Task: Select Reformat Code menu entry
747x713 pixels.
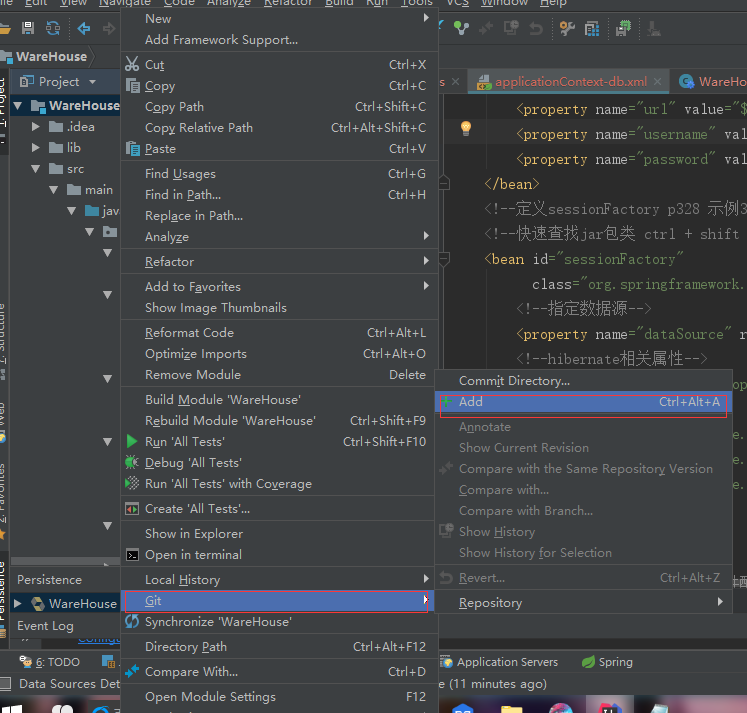Action: pyautogui.click(x=279, y=332)
